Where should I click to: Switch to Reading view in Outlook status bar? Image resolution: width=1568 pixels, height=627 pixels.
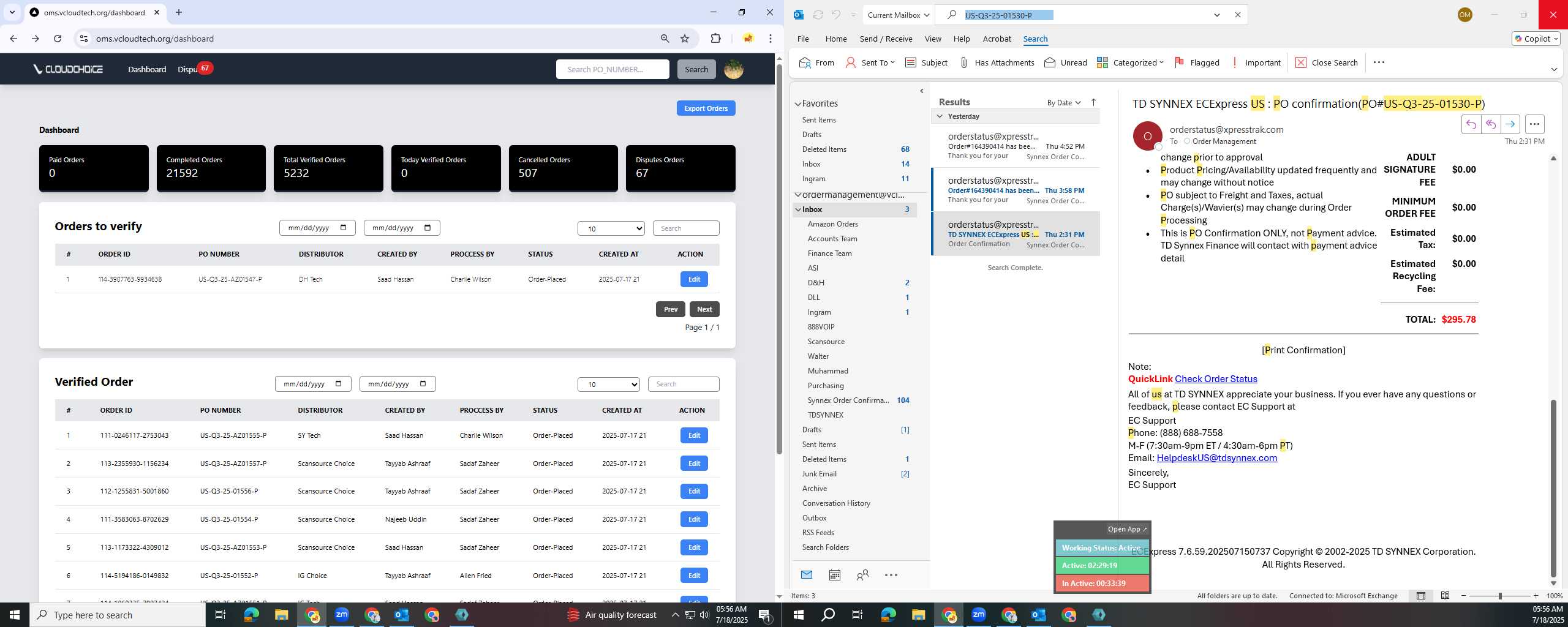click(x=1445, y=596)
